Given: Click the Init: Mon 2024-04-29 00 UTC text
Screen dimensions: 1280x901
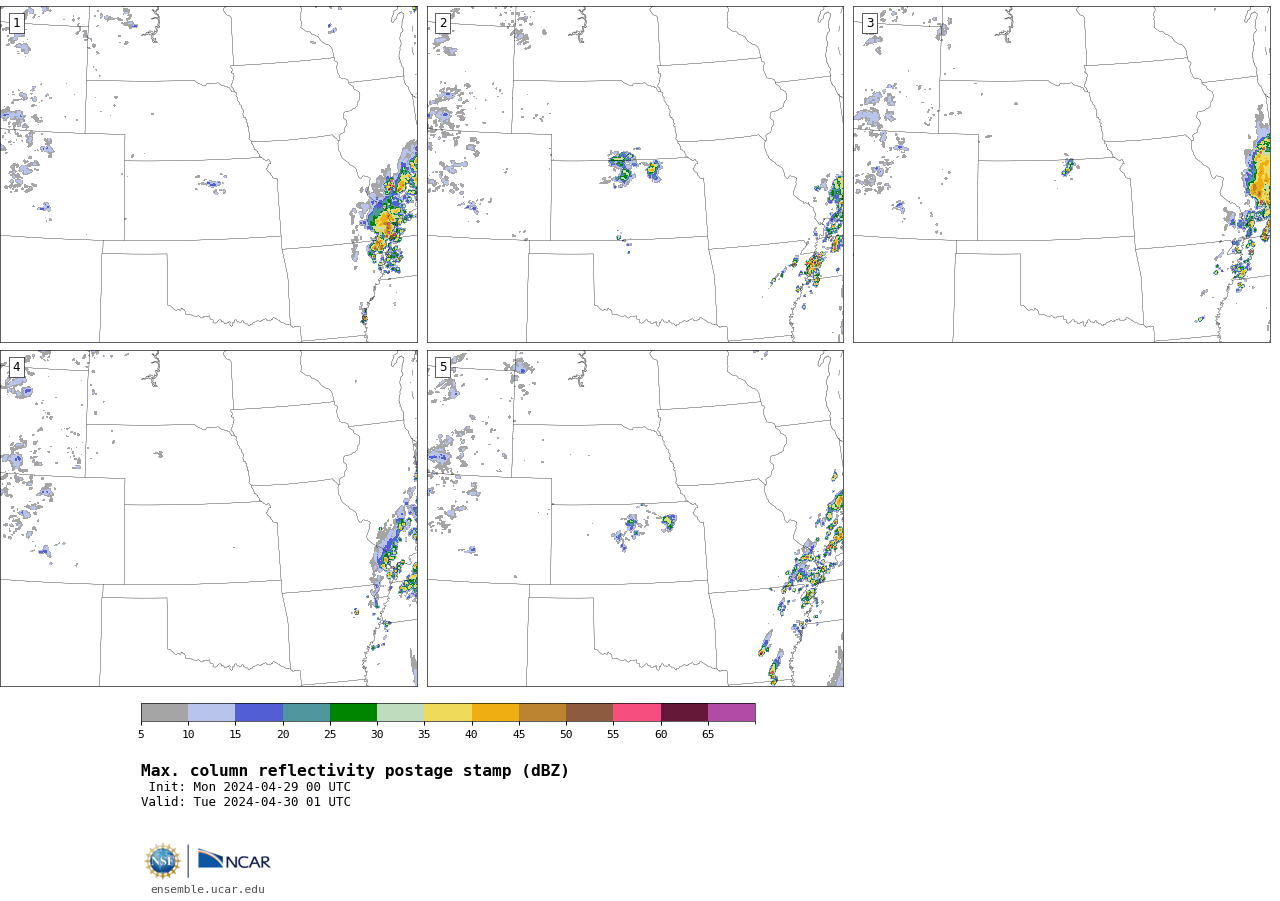Looking at the screenshot, I should 249,787.
